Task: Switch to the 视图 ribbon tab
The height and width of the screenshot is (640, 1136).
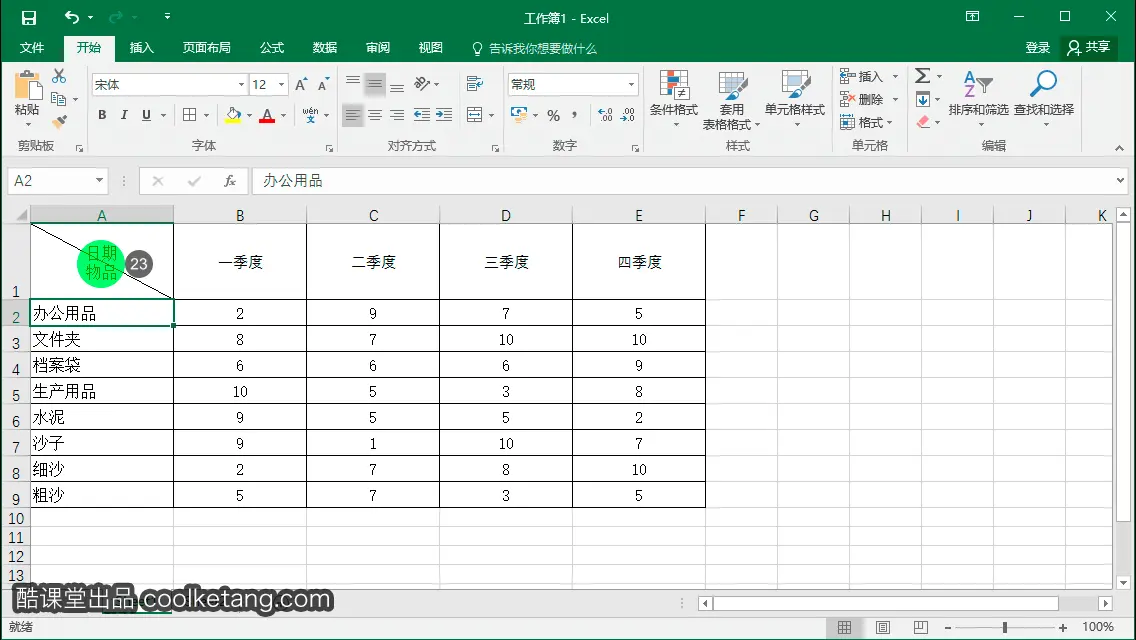Action: click(430, 48)
